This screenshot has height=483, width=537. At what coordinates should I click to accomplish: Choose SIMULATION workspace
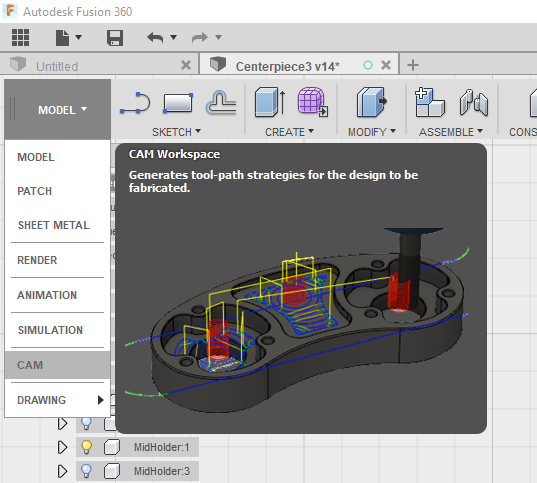(x=58, y=330)
